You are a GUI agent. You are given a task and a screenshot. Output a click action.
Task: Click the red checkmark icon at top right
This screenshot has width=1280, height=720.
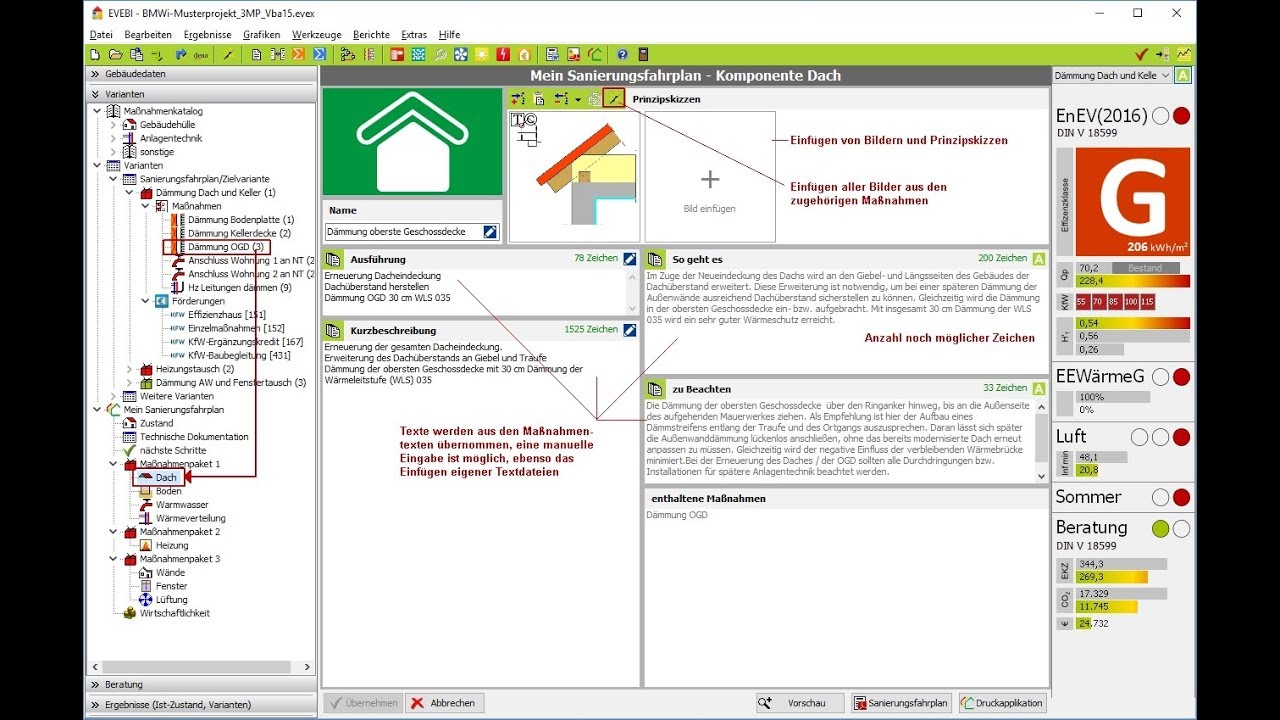[1141, 55]
